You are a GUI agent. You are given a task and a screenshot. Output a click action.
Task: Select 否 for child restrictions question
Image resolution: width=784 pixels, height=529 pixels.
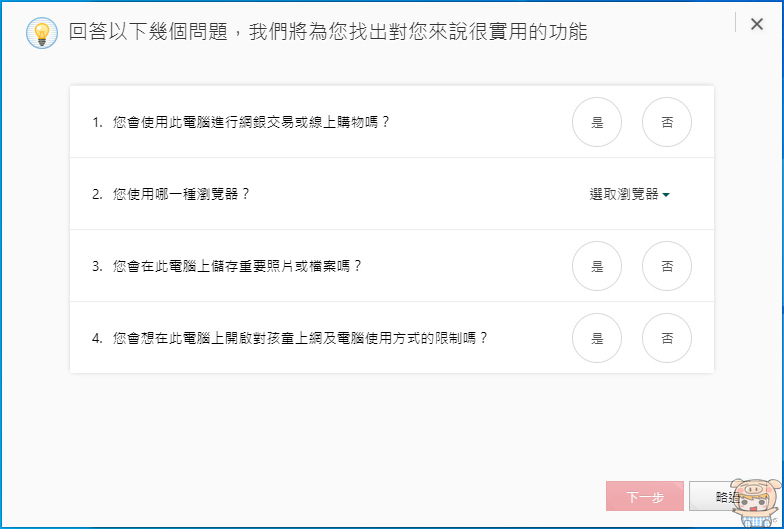click(667, 338)
